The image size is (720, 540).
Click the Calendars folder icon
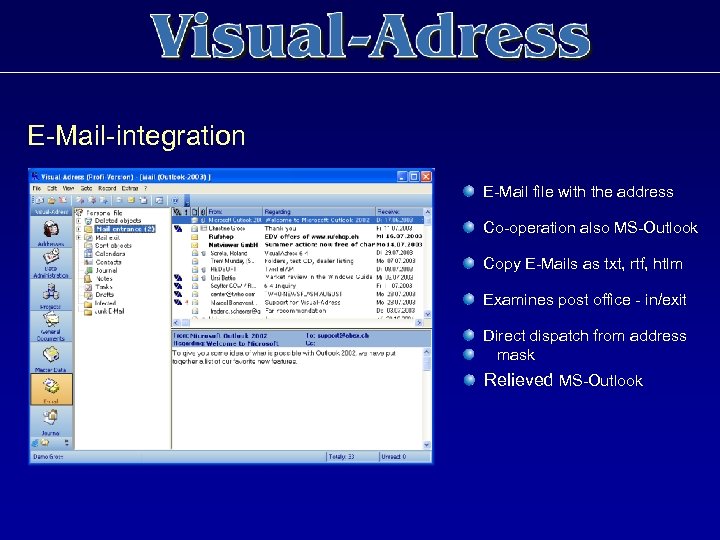(88, 253)
